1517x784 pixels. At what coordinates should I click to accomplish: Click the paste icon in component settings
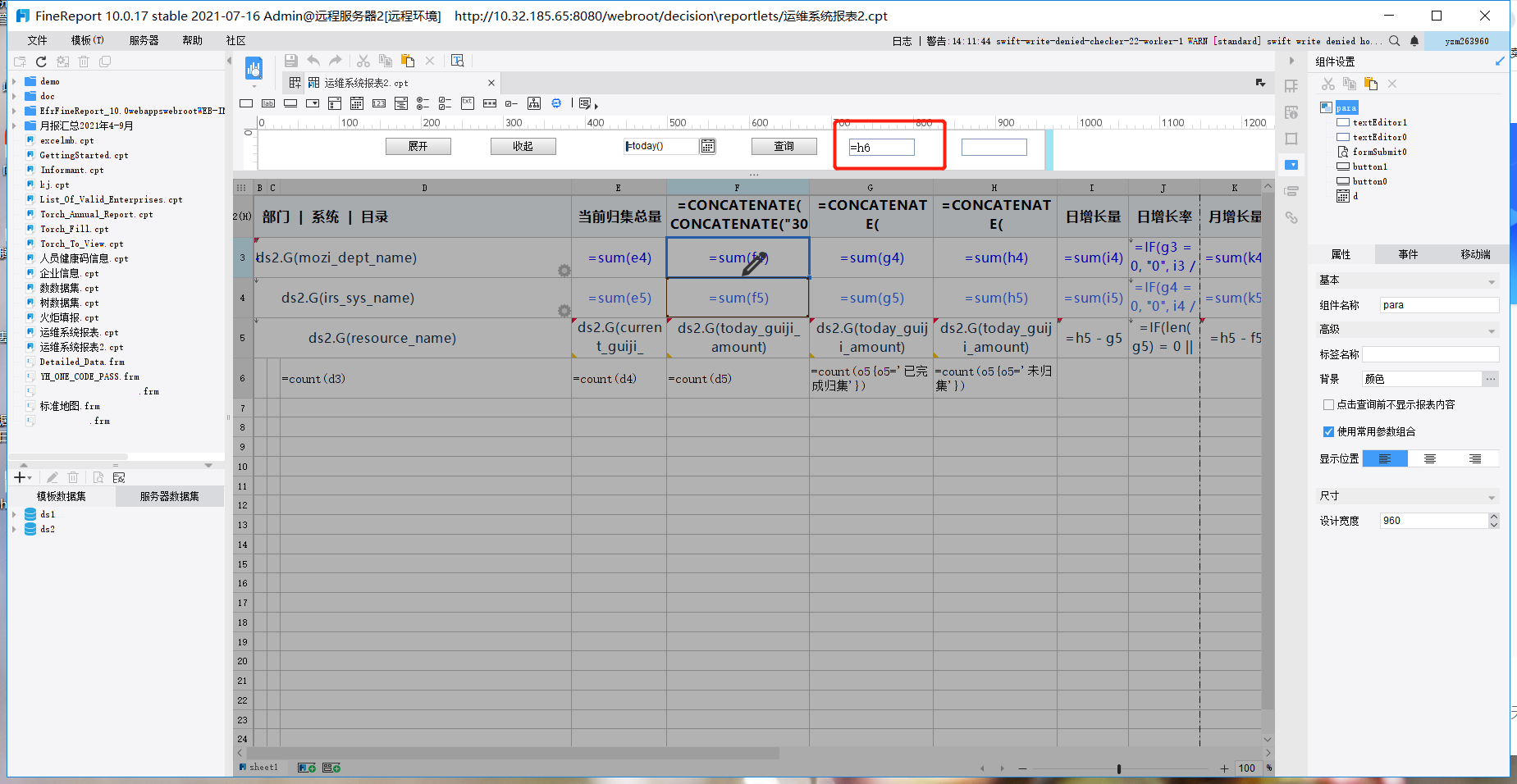pos(1370,84)
